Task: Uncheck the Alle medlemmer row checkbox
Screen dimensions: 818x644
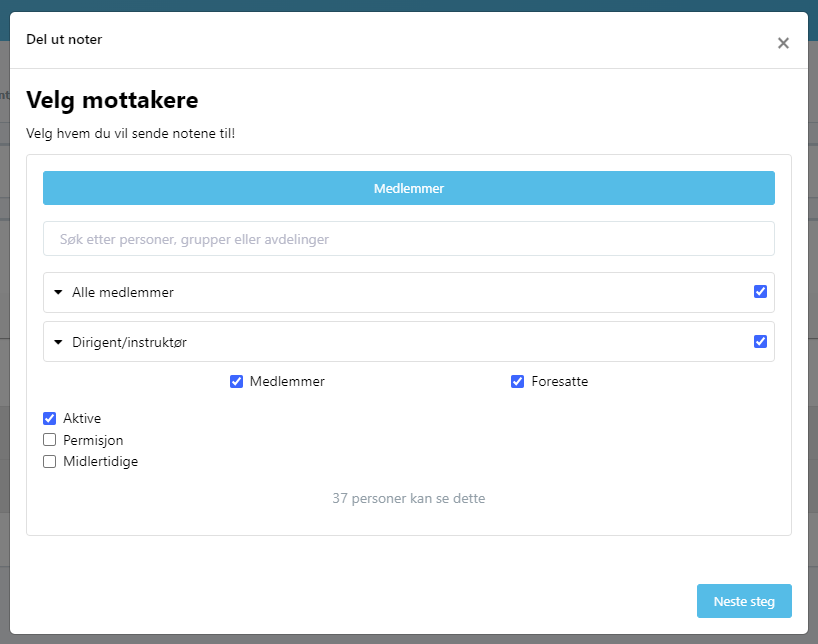Action: tap(760, 292)
